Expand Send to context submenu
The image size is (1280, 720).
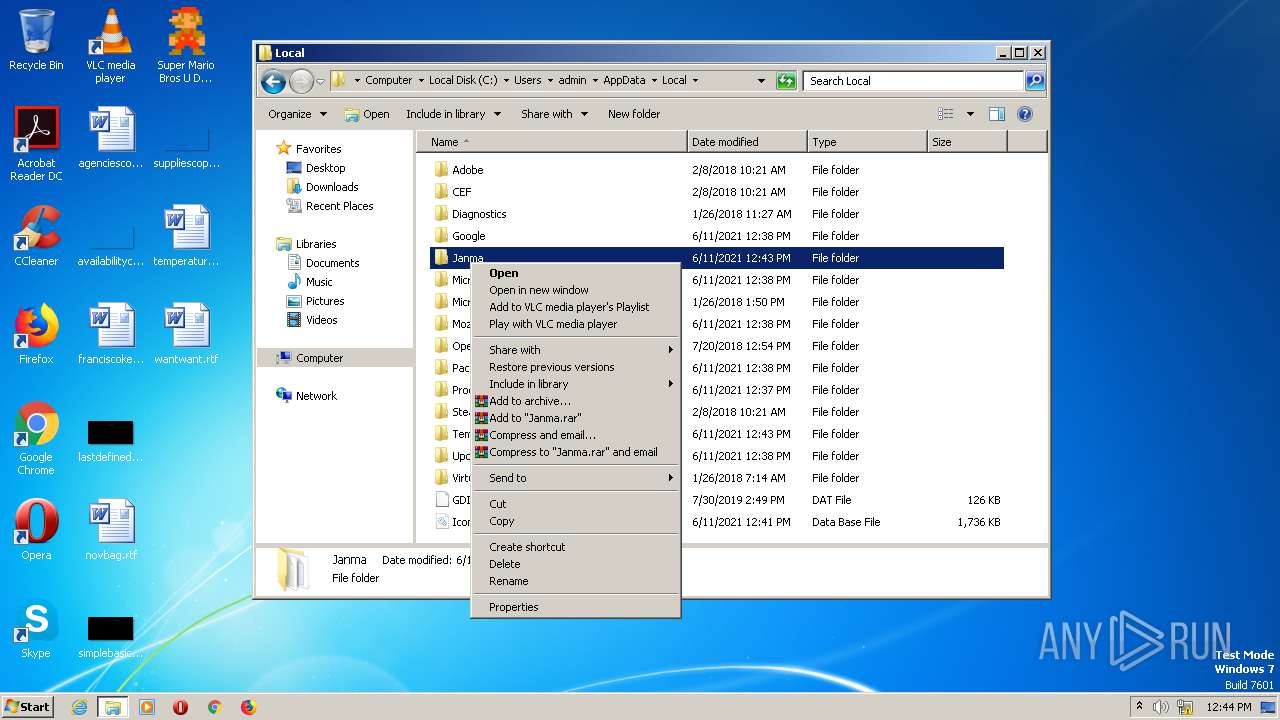tap(576, 478)
